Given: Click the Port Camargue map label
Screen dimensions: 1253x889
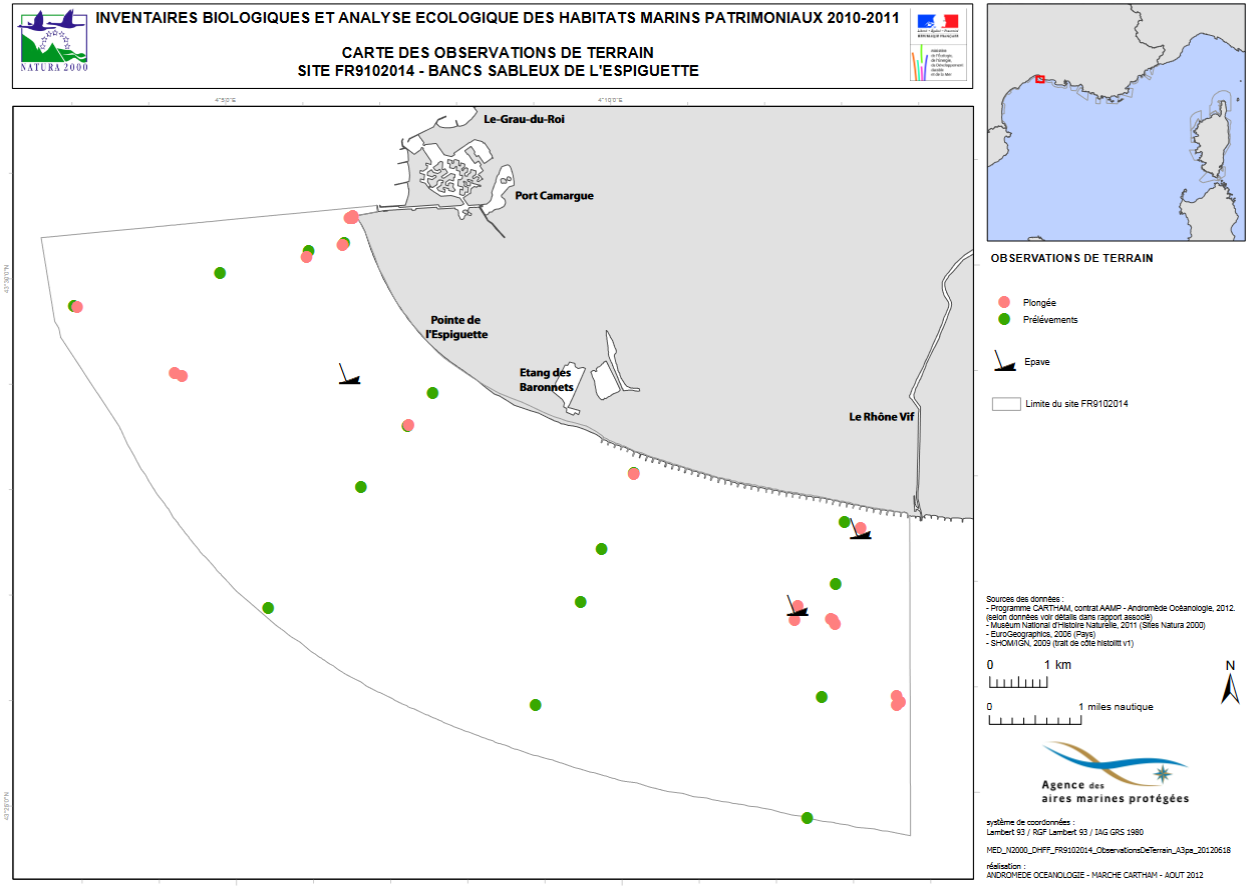Looking at the screenshot, I should (x=554, y=196).
